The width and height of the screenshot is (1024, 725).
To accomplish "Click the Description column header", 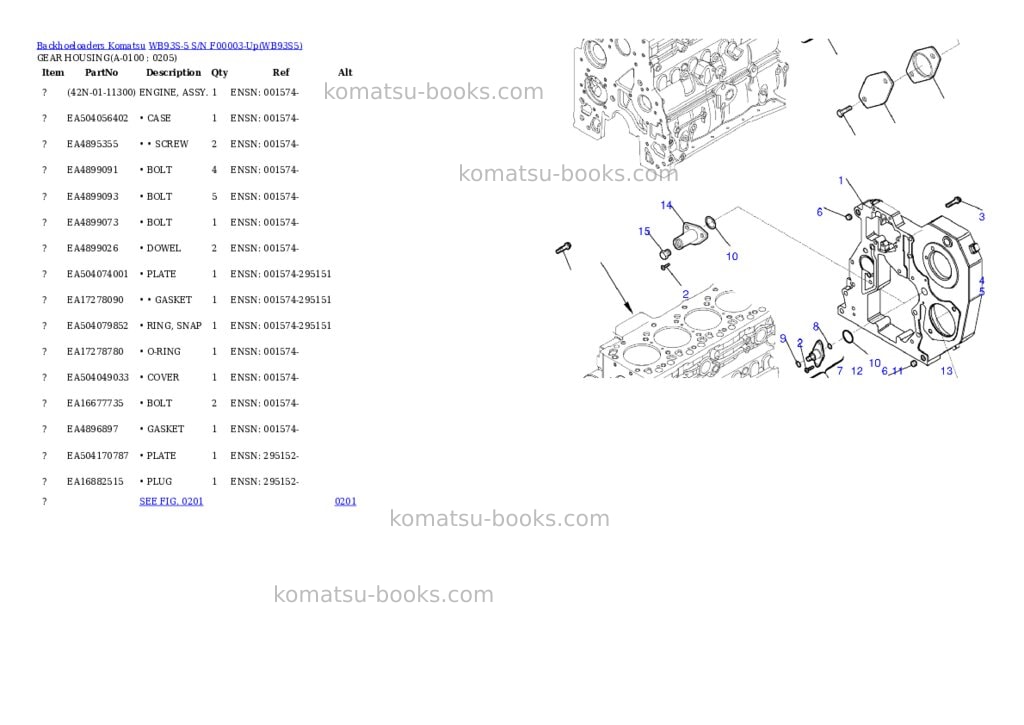I will [x=173, y=72].
